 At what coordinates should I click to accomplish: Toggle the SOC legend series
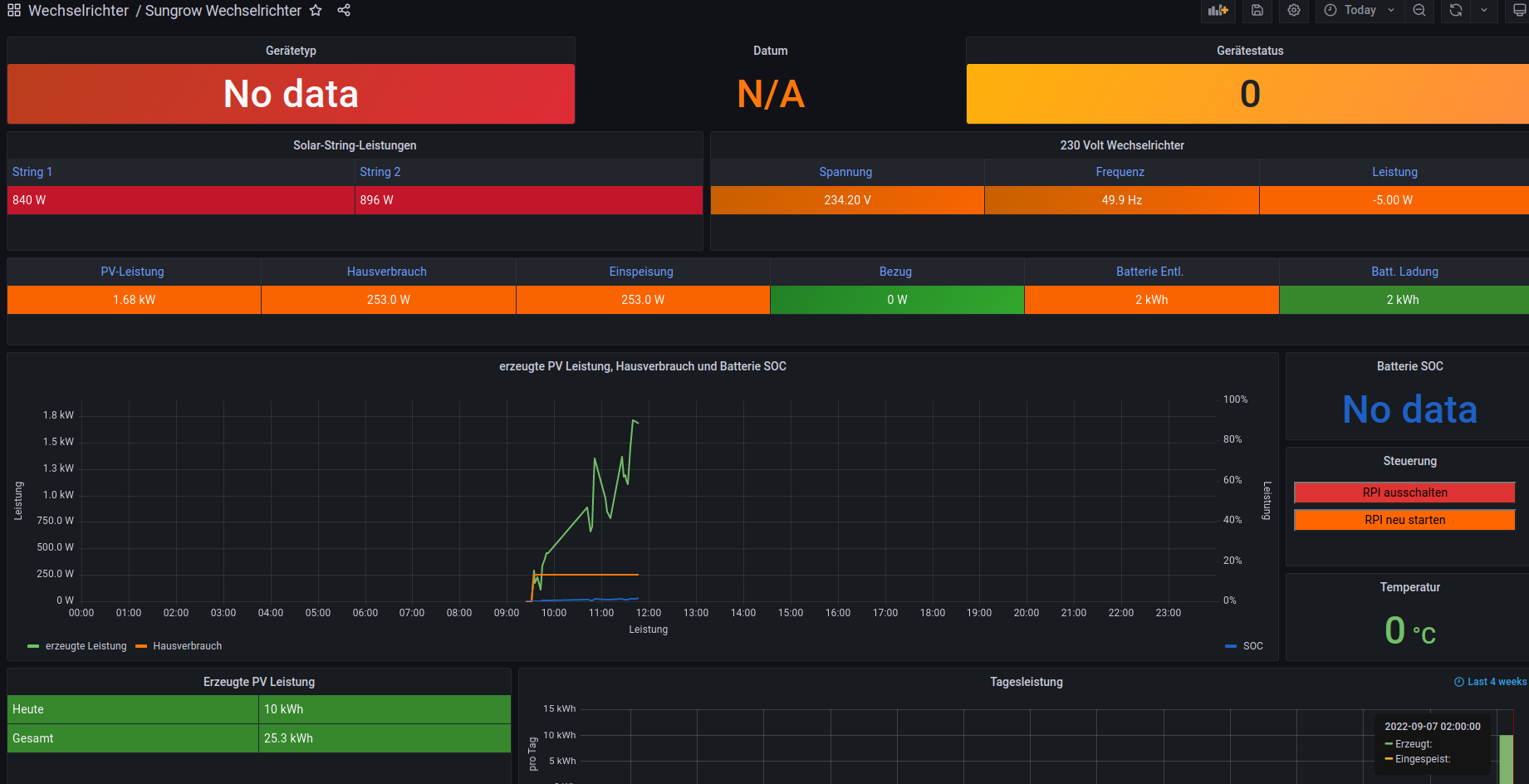[1252, 646]
